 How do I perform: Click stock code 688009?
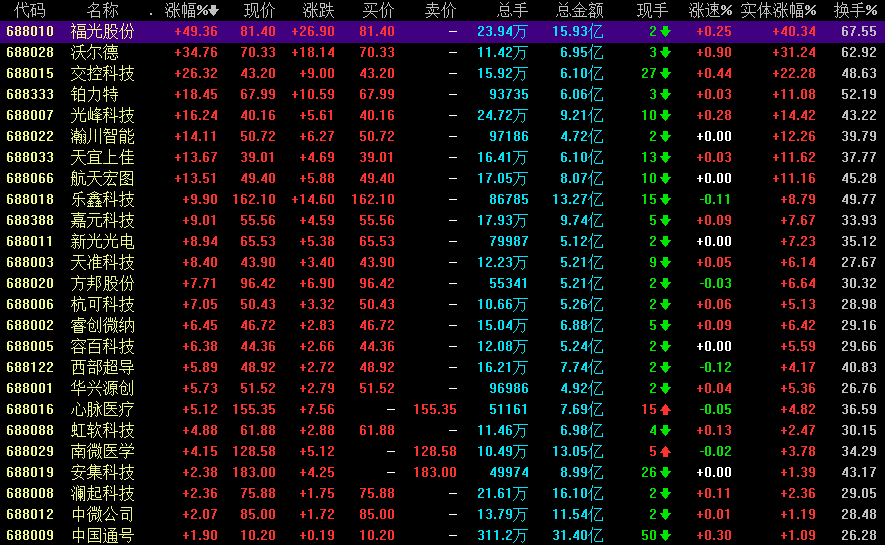tap(30, 535)
